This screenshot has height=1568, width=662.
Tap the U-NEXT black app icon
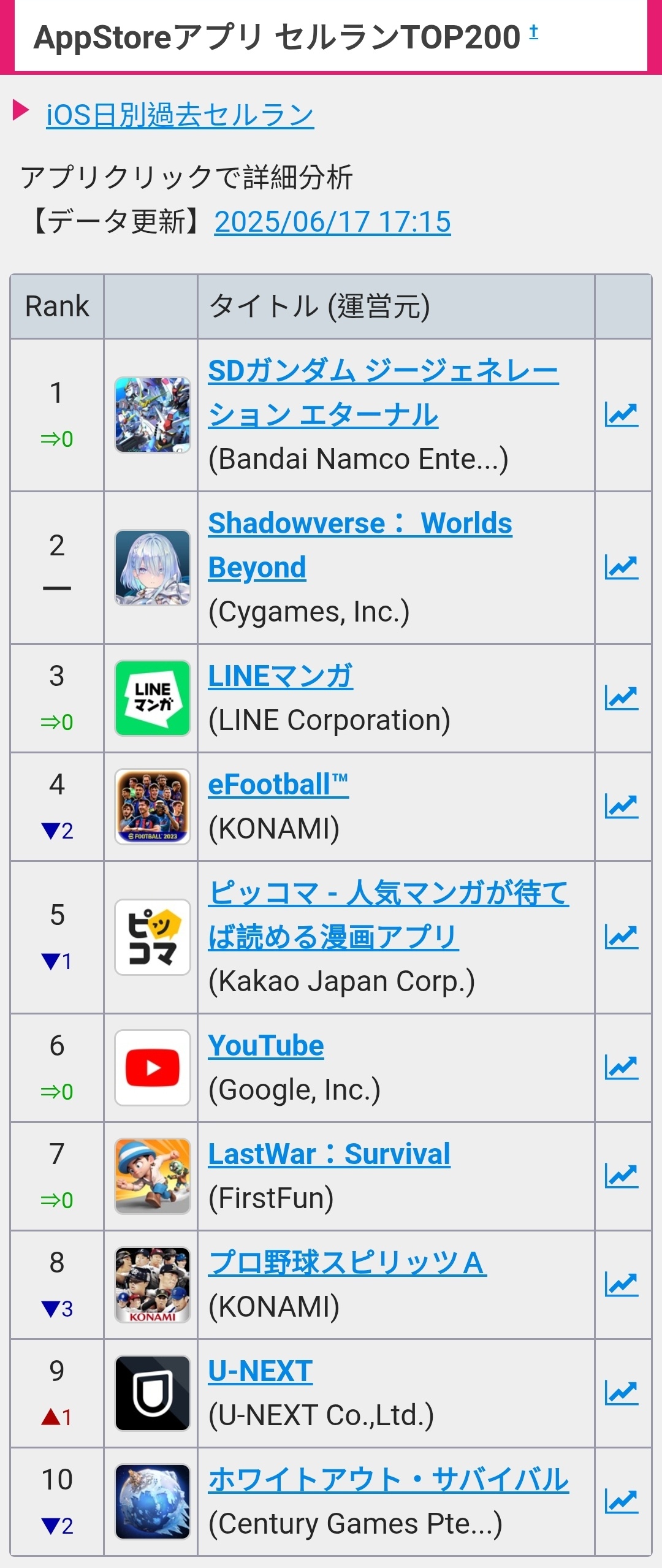(153, 1393)
